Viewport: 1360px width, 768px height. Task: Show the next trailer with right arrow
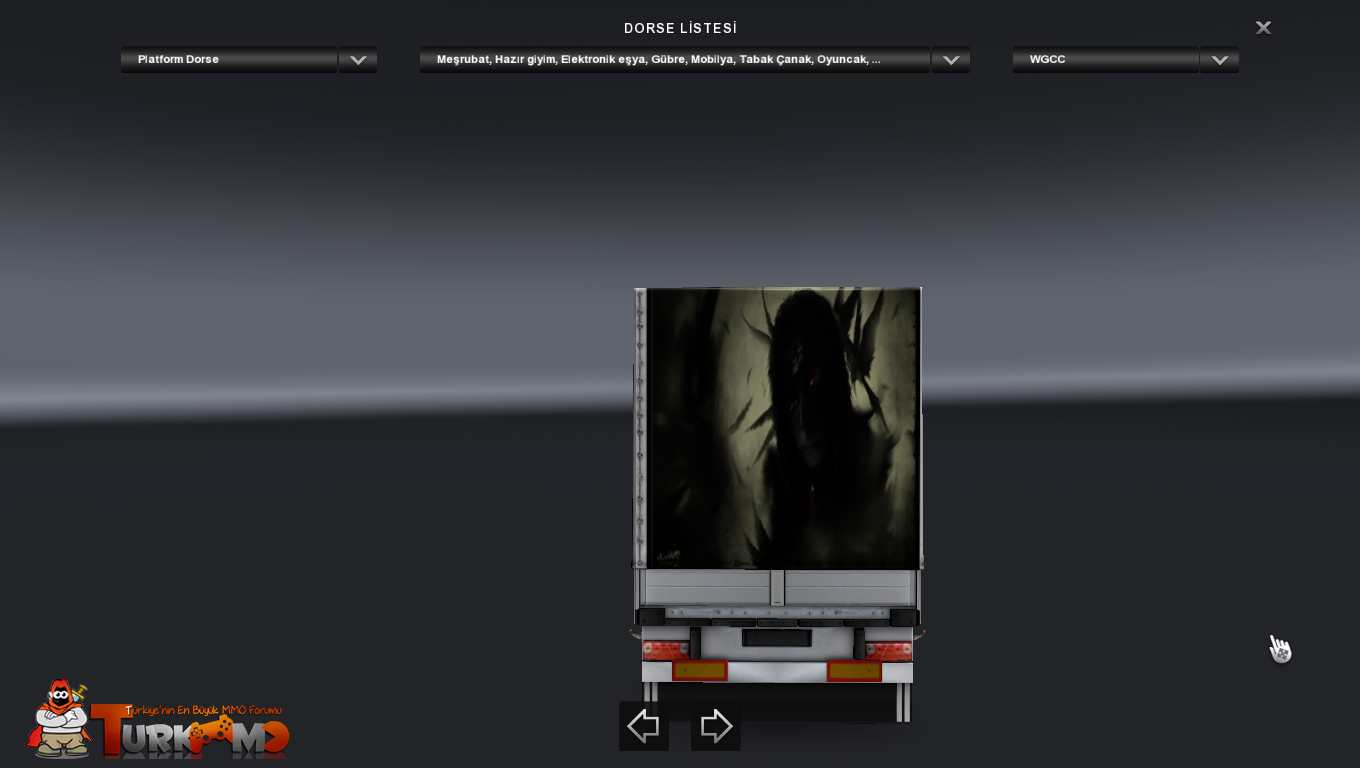pyautogui.click(x=716, y=726)
